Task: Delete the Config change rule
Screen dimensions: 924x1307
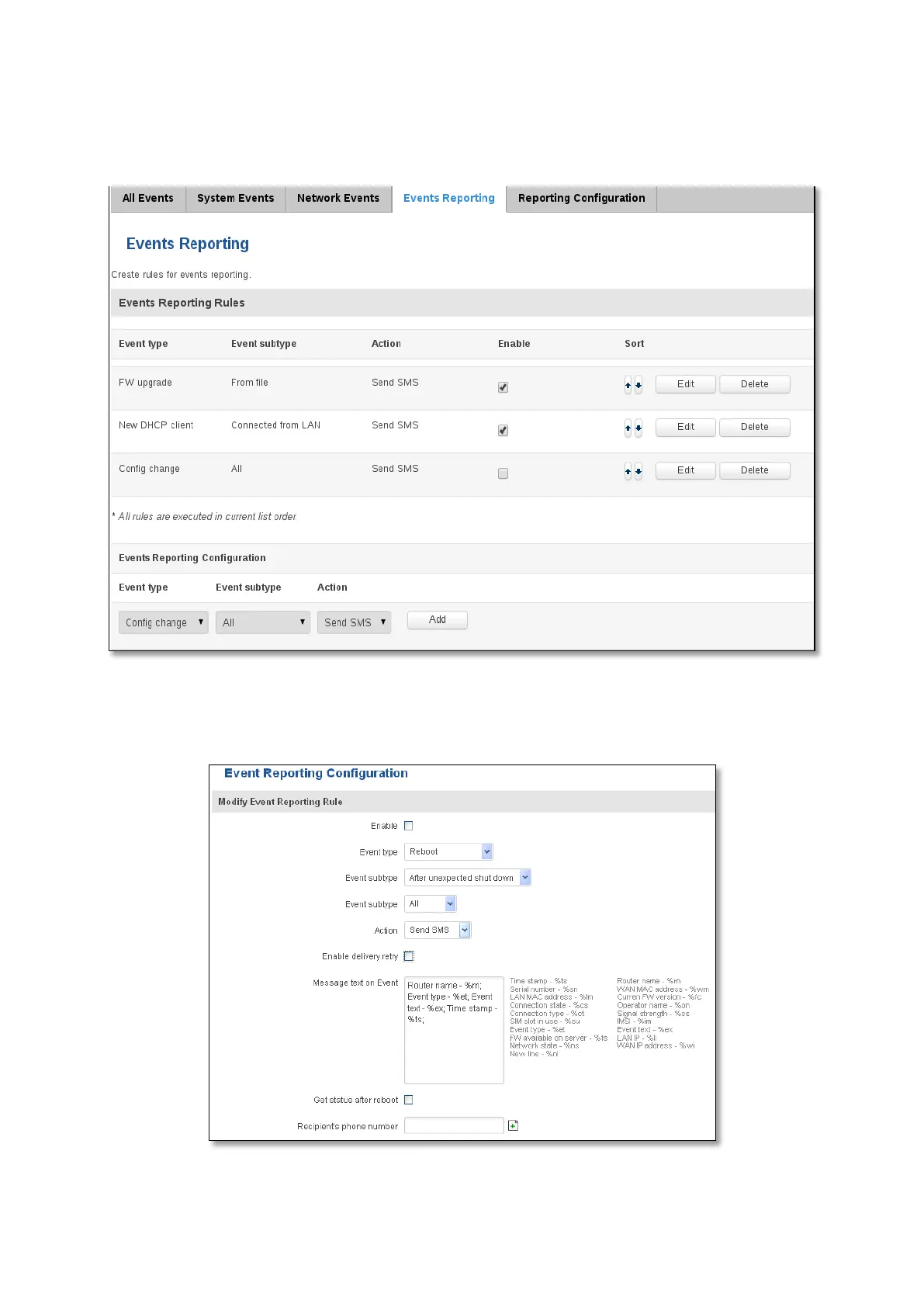Action: [x=755, y=470]
